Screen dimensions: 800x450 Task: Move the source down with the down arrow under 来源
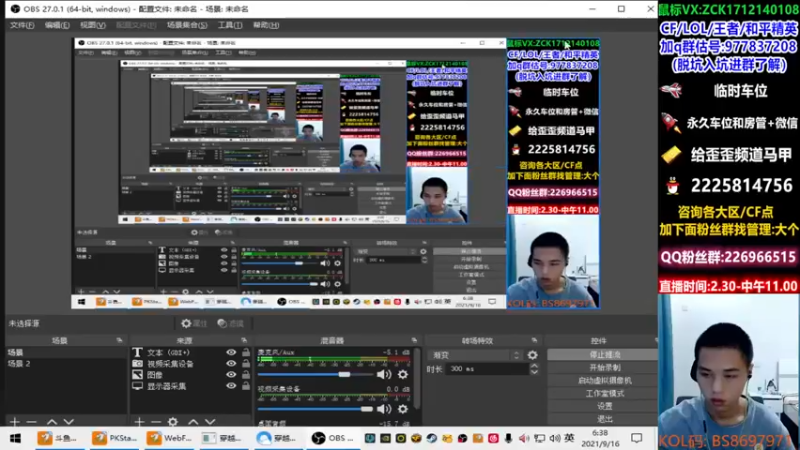pos(210,421)
